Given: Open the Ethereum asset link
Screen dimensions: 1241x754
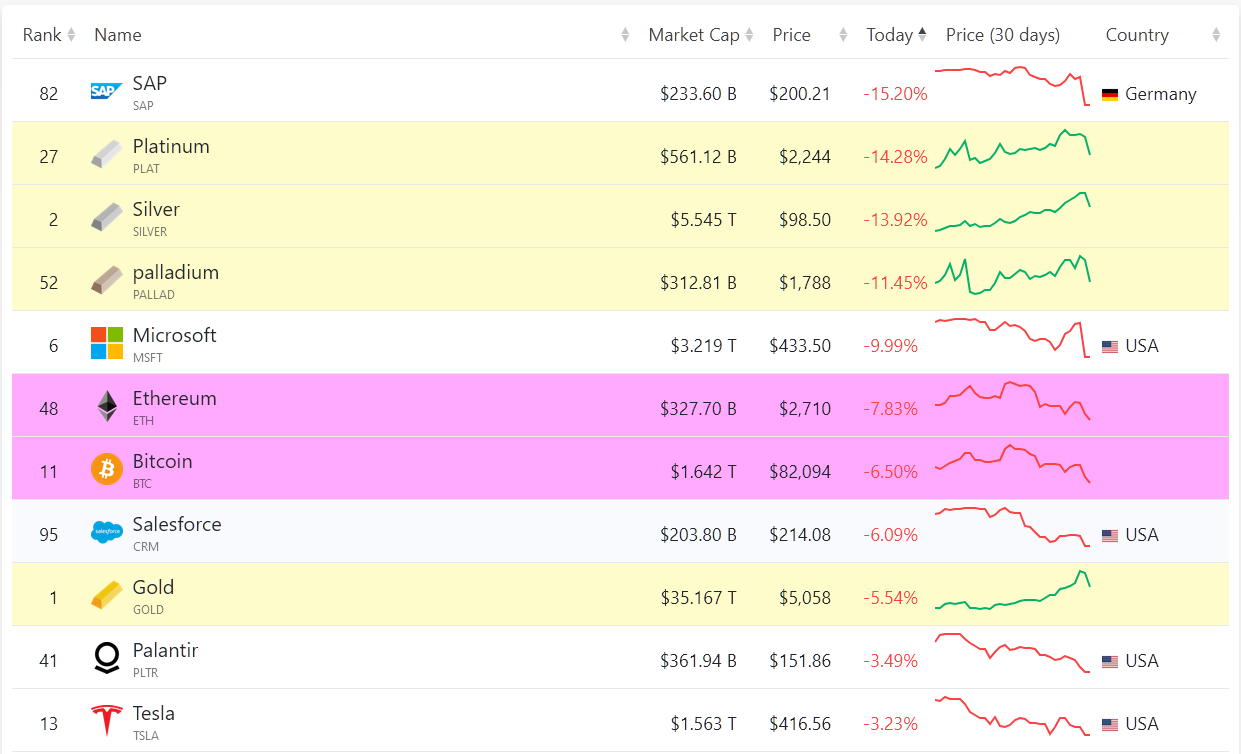Looking at the screenshot, I should 174,398.
